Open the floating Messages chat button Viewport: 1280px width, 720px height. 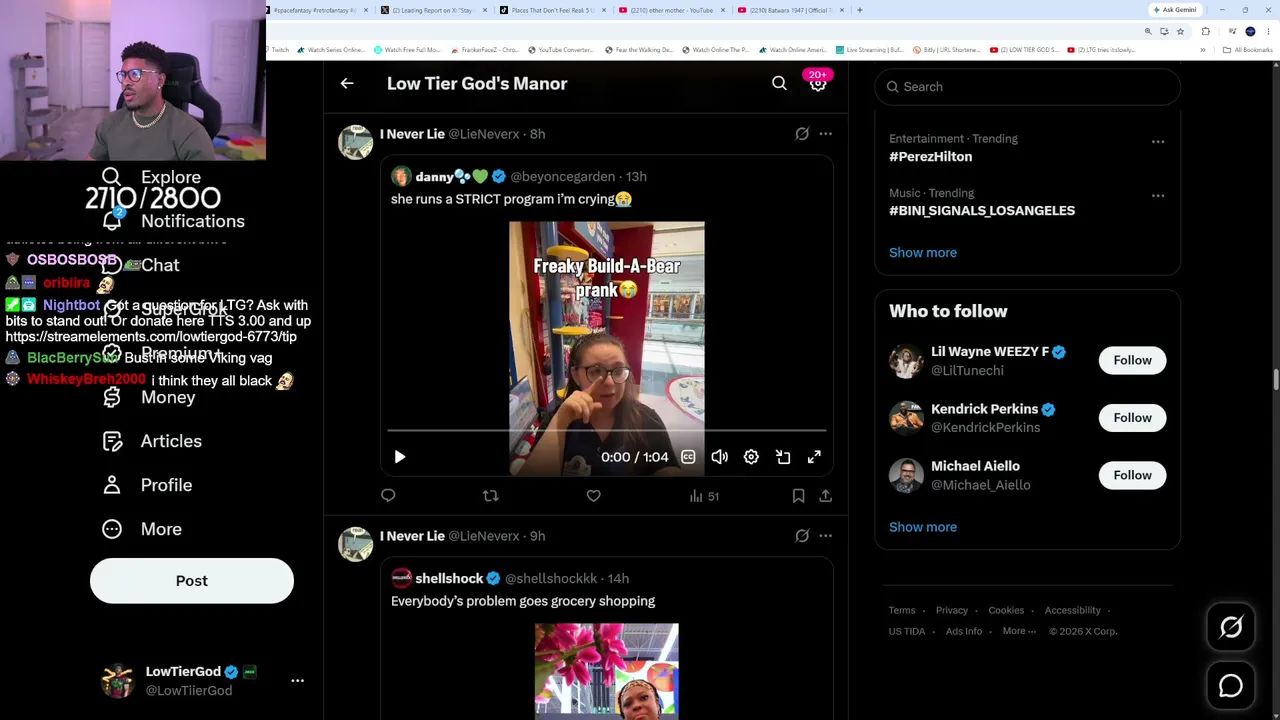(x=1231, y=686)
